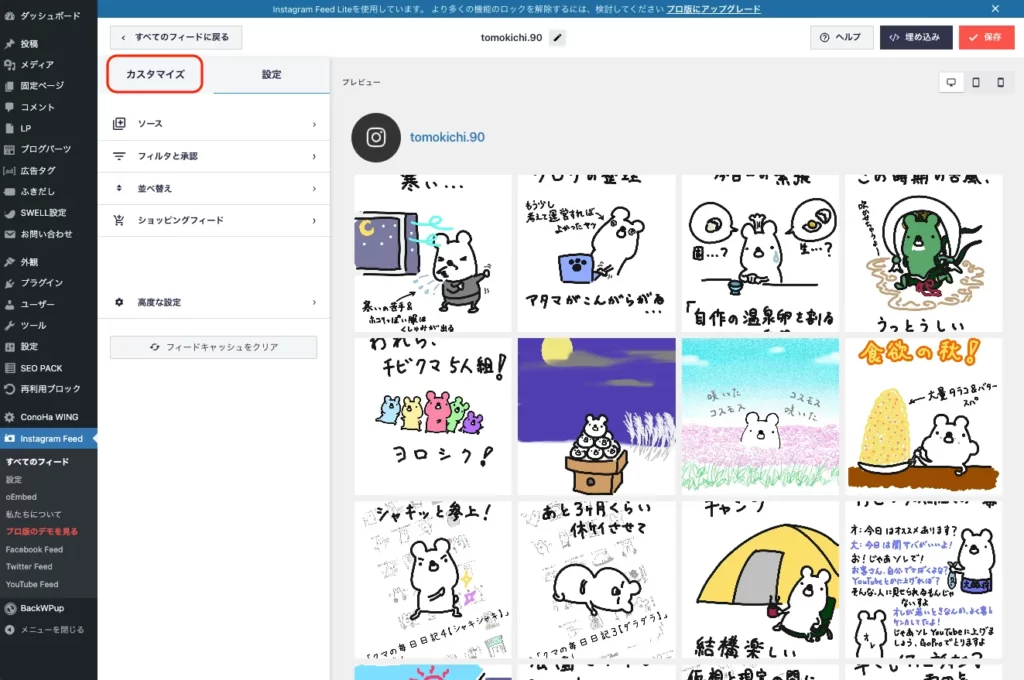
Task: Open 固定ページ in the sidebar
Action: coord(49,86)
